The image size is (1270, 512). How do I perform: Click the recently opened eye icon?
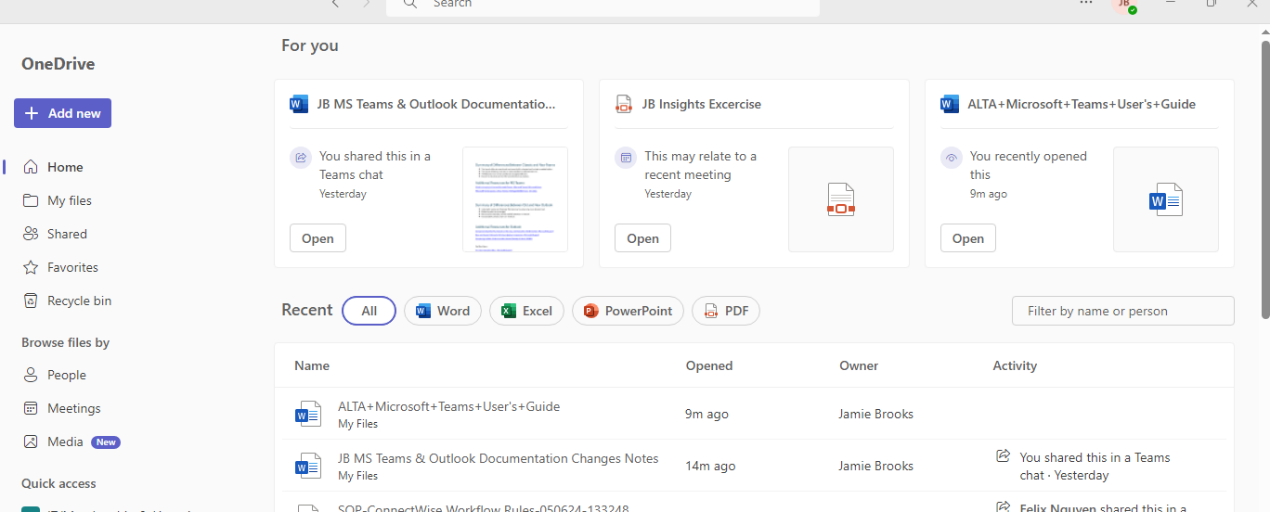951,157
